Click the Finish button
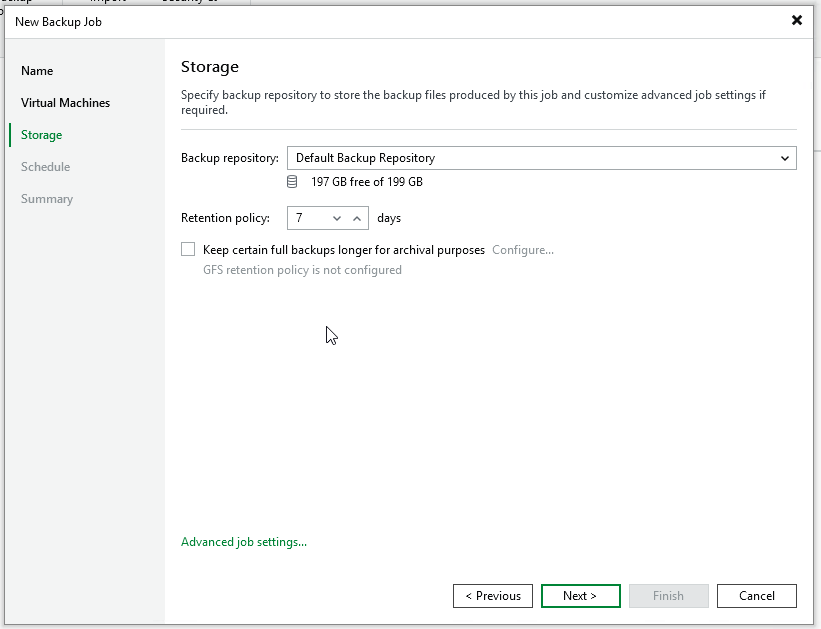The height and width of the screenshot is (629, 821). [668, 596]
